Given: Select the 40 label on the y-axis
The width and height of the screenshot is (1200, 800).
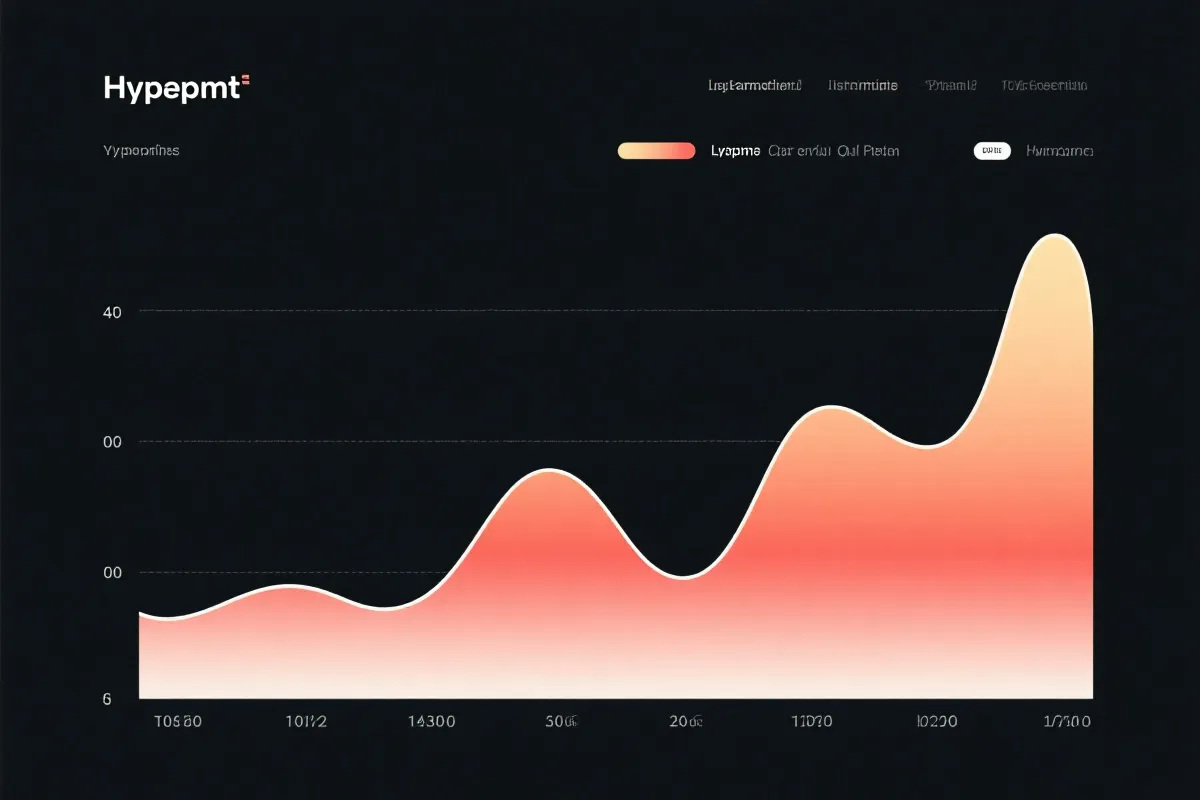Looking at the screenshot, I should click(x=112, y=312).
